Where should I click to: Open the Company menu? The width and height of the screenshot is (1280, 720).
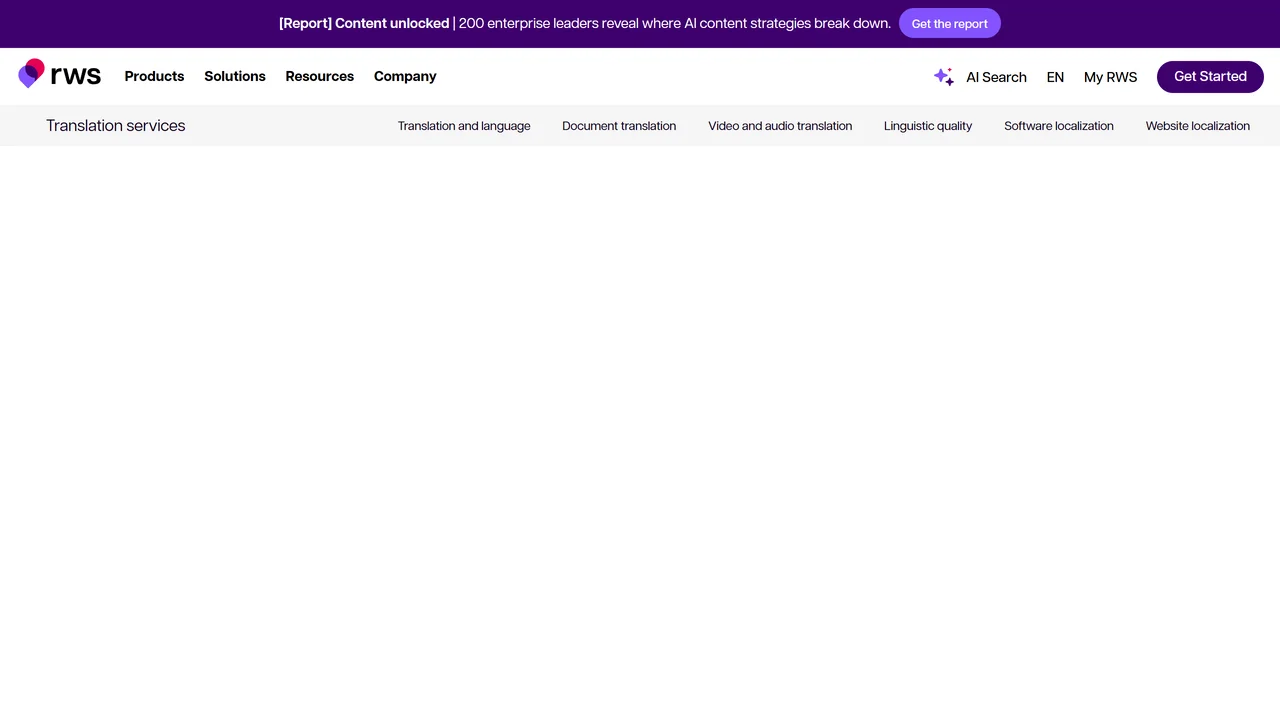tap(405, 76)
